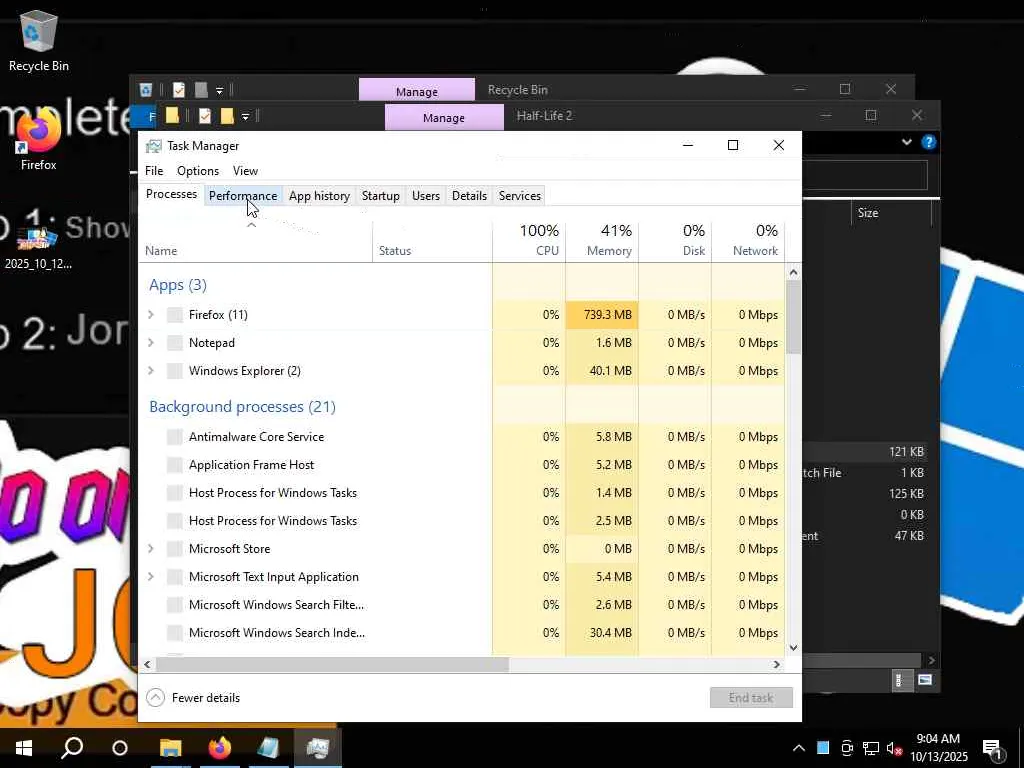
Task: Open Manage tab in Recycle Bin window
Action: pos(417,91)
